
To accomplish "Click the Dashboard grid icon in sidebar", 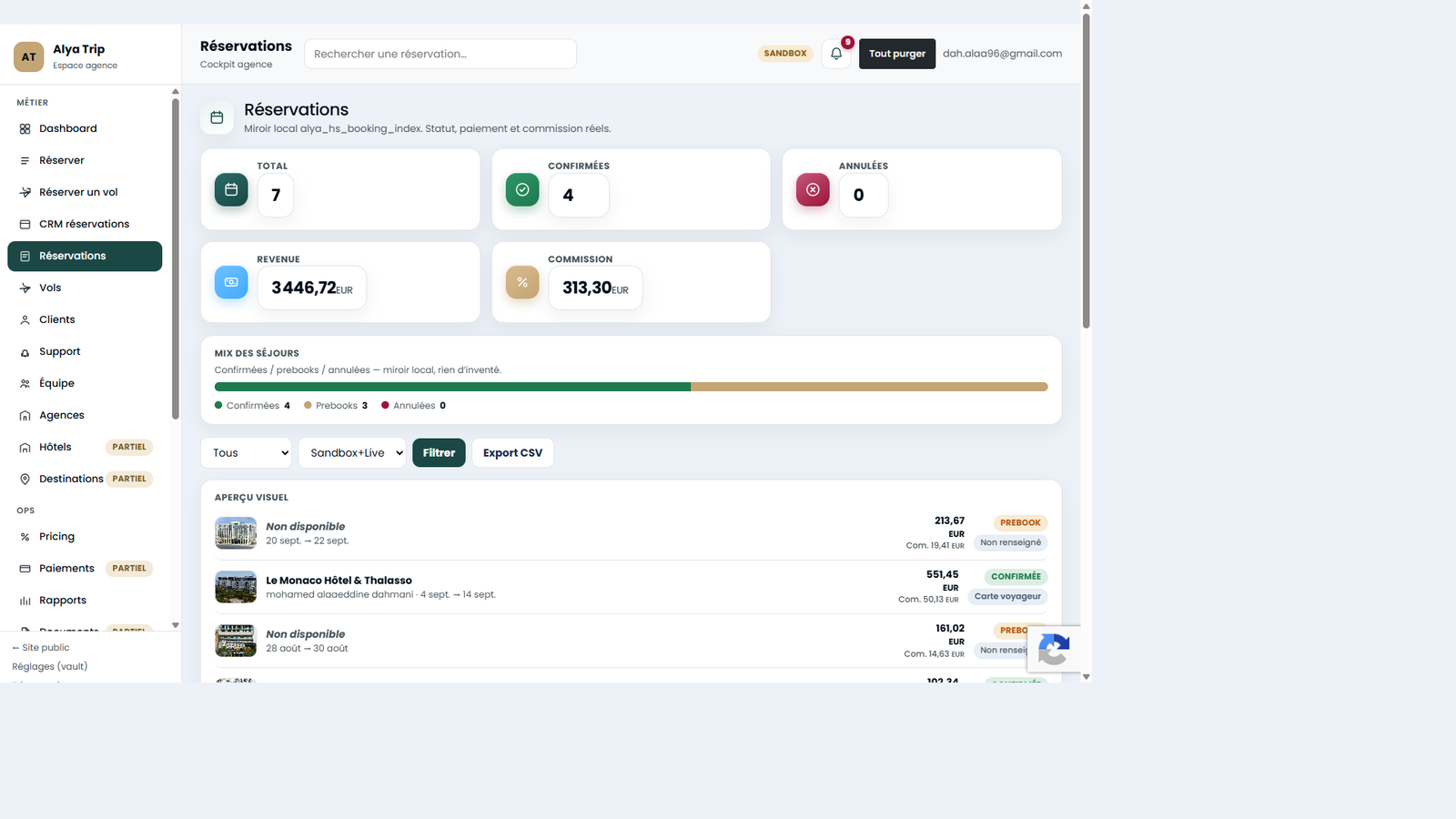I will click(25, 129).
